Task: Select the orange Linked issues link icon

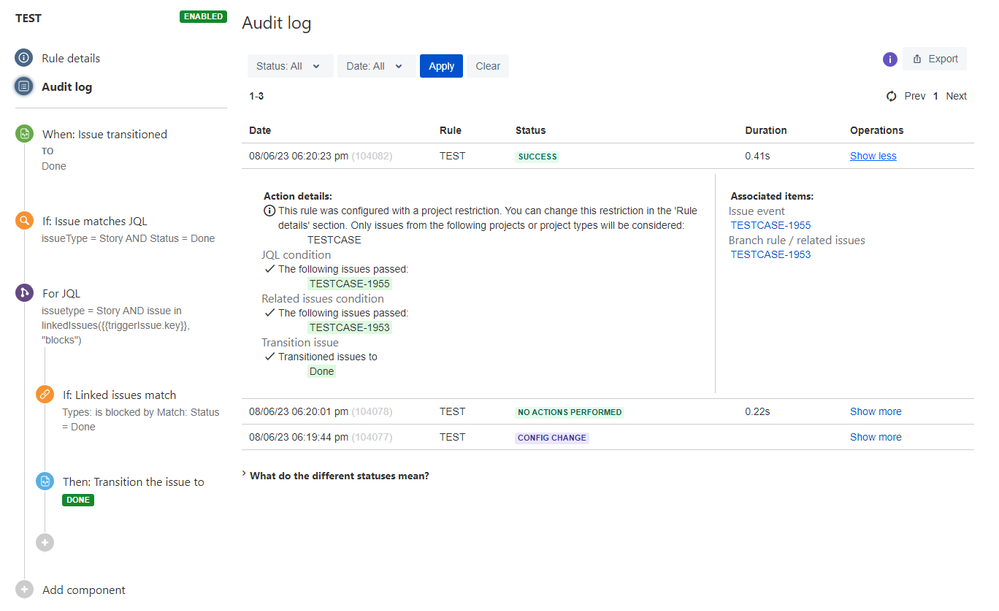Action: pos(45,394)
